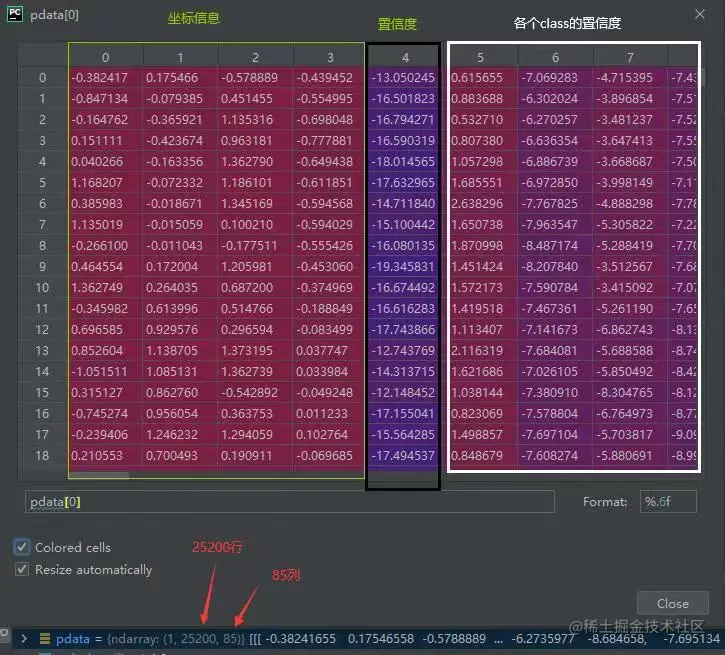Click cell with value 0.037747

point(329,350)
